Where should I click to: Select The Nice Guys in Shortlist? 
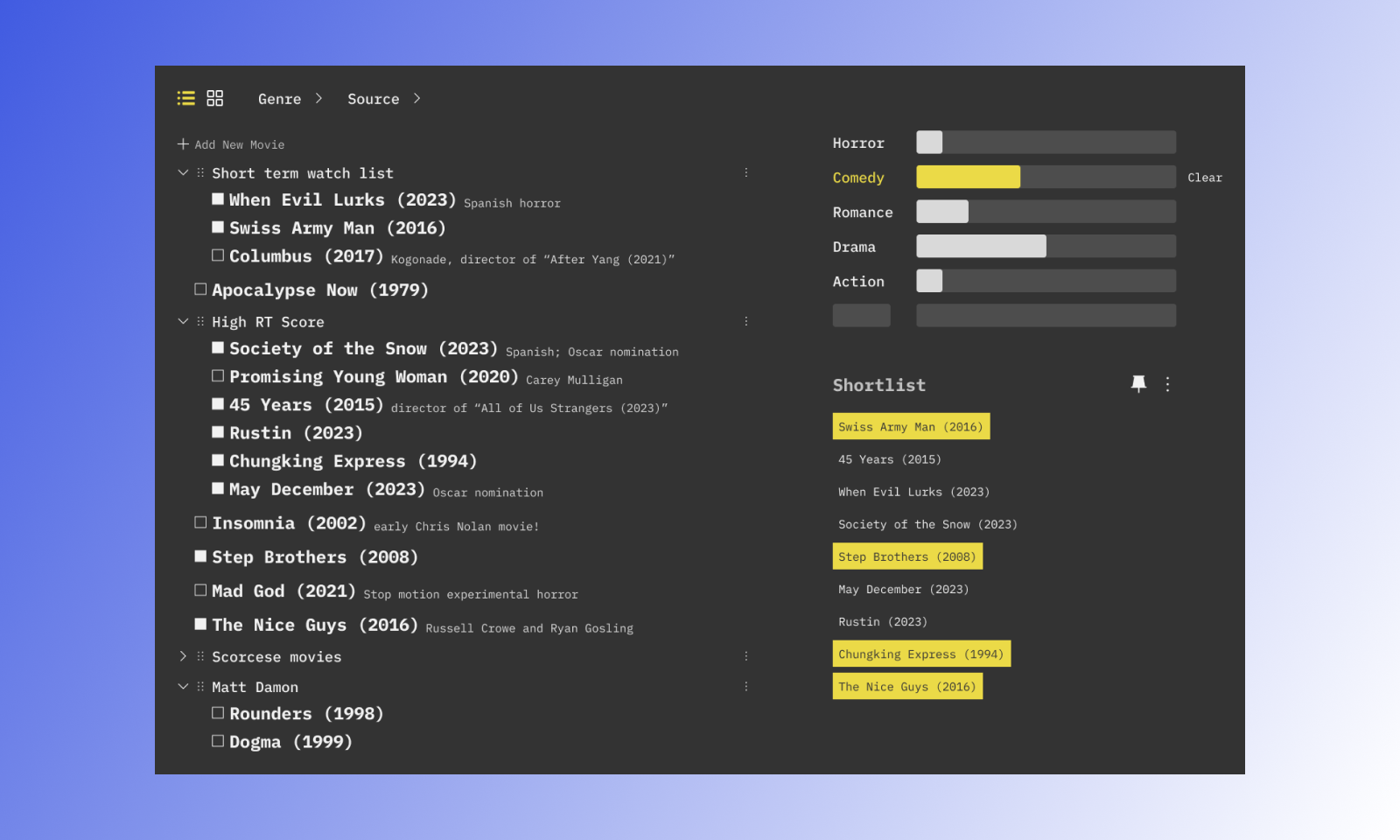pos(907,686)
